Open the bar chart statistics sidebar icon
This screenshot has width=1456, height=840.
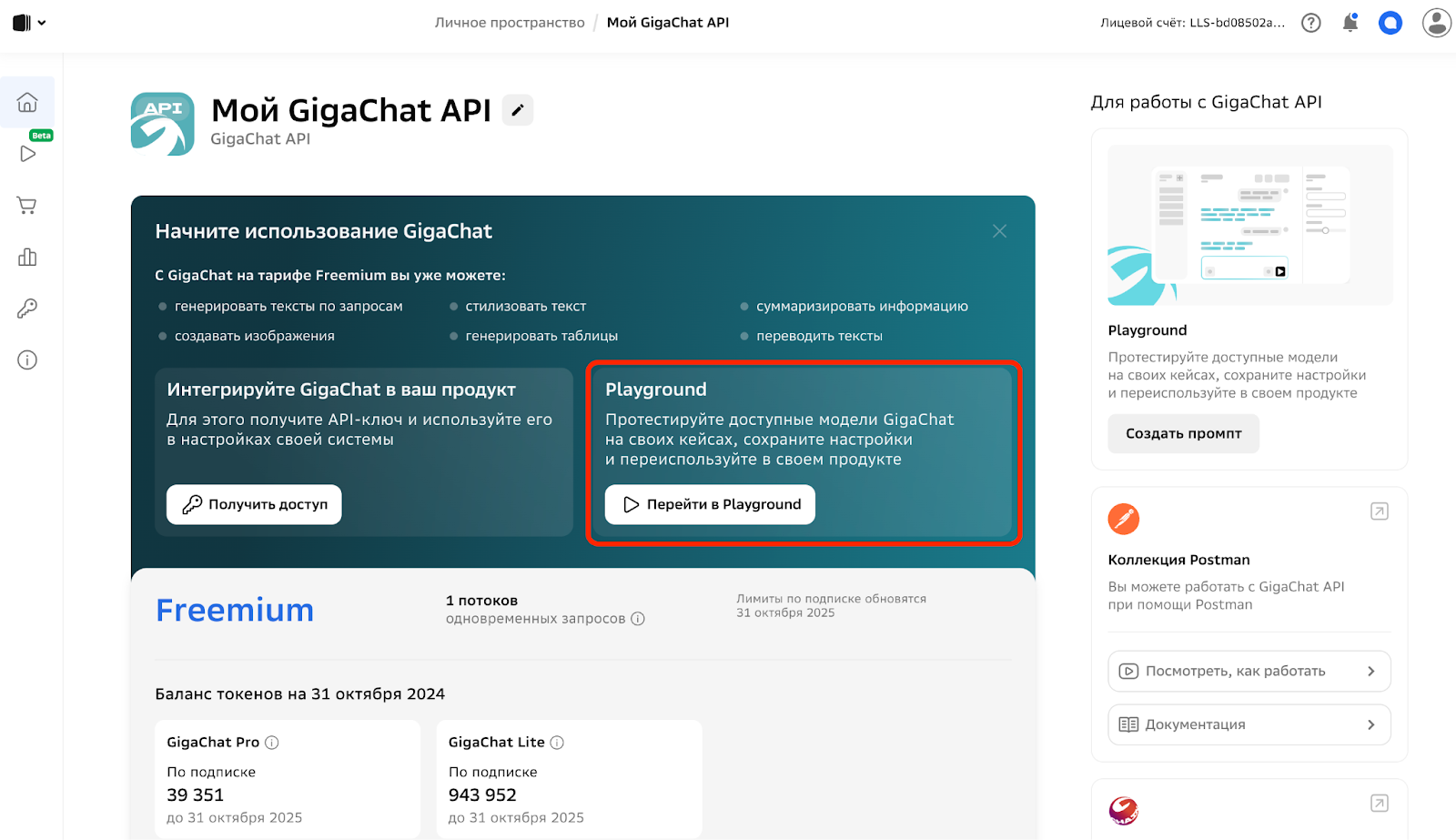click(x=27, y=257)
